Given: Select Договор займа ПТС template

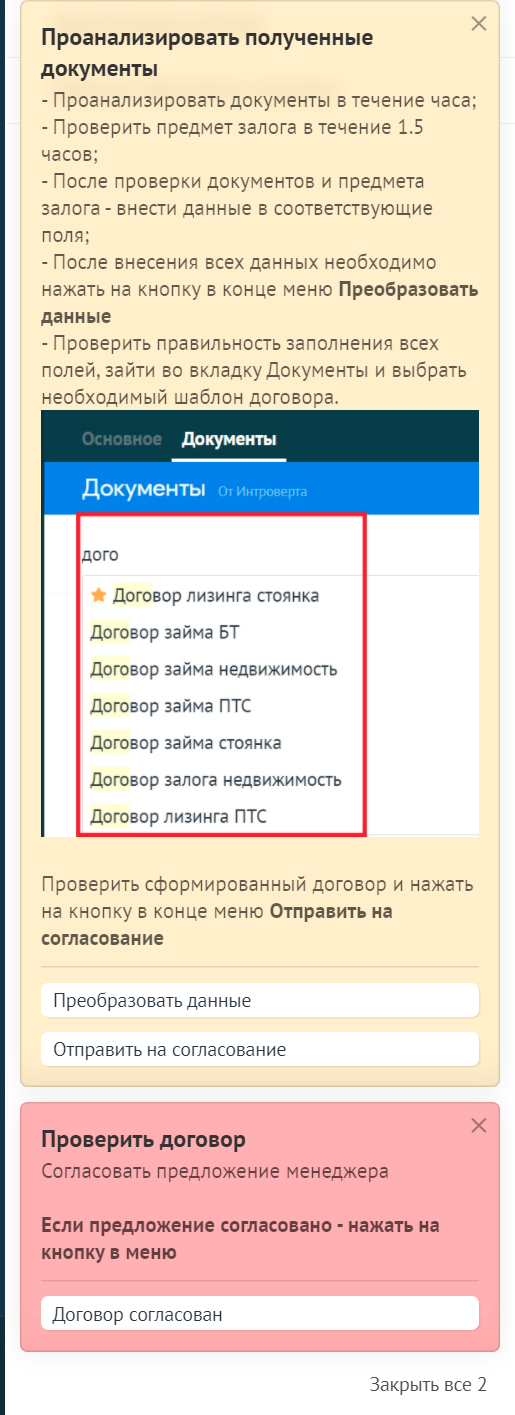Looking at the screenshot, I should point(170,706).
